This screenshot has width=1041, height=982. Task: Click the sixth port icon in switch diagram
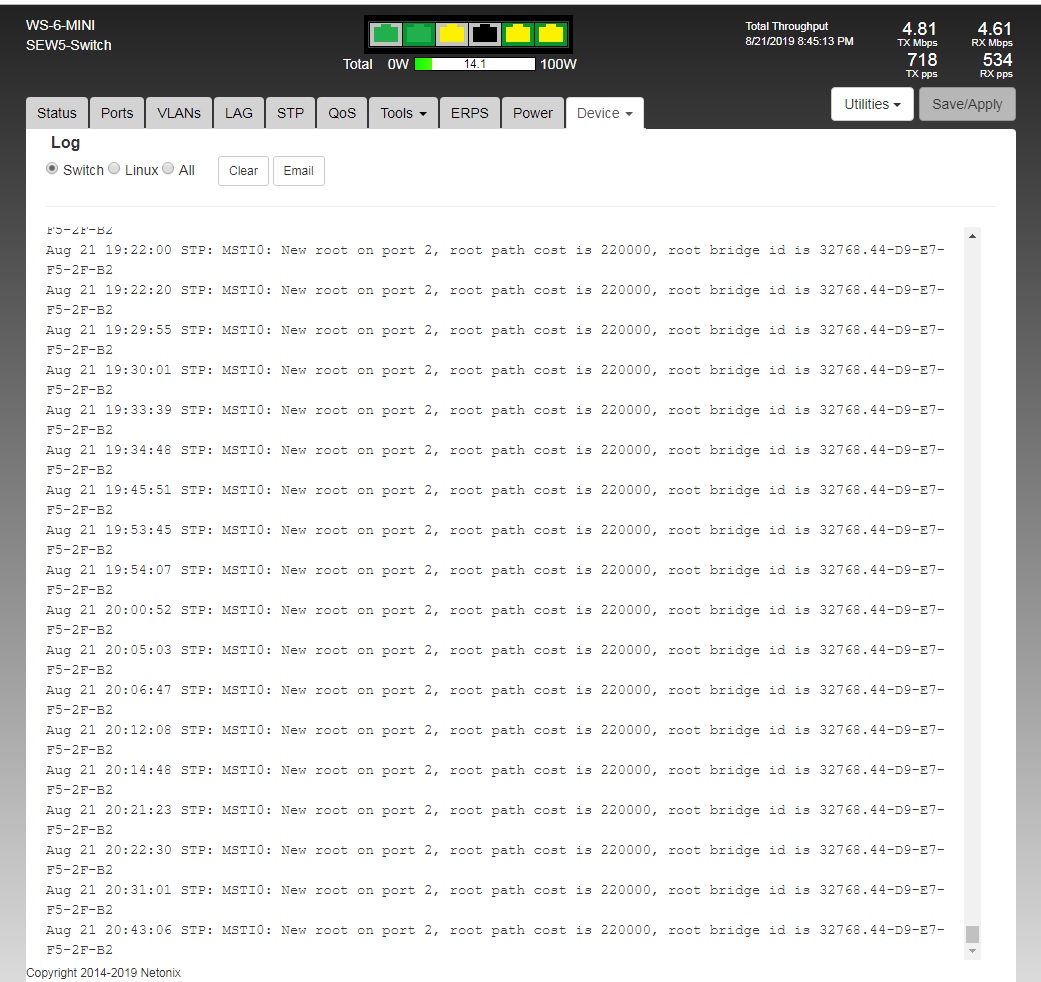tap(551, 34)
